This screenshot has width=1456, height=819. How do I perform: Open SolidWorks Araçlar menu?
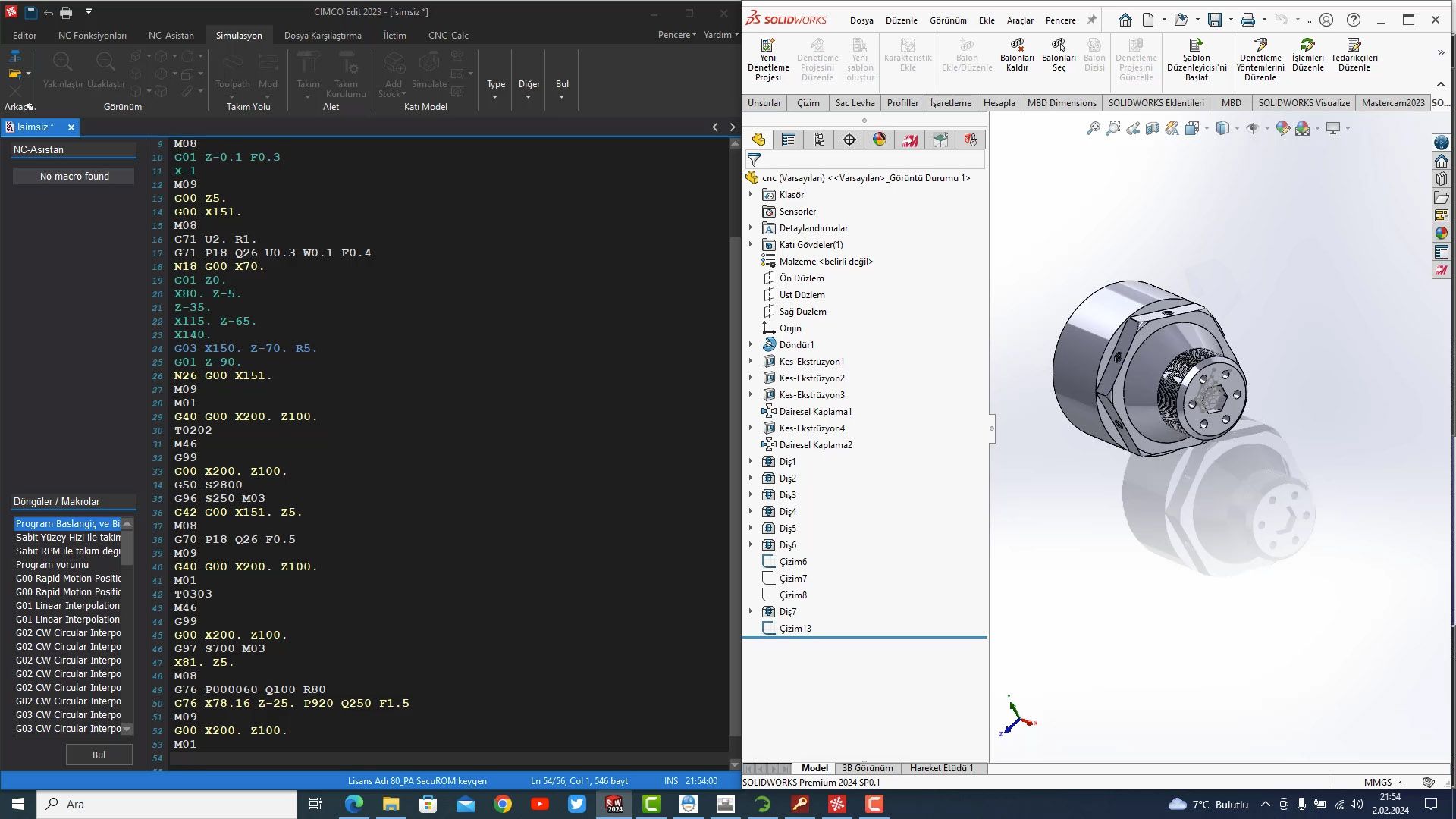[x=1020, y=20]
